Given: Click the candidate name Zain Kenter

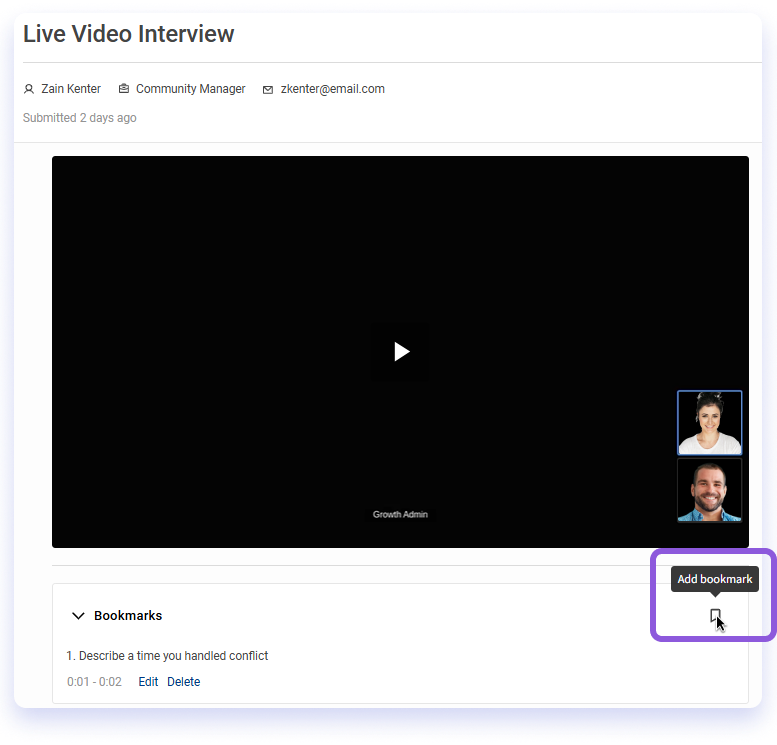Looking at the screenshot, I should 71,89.
